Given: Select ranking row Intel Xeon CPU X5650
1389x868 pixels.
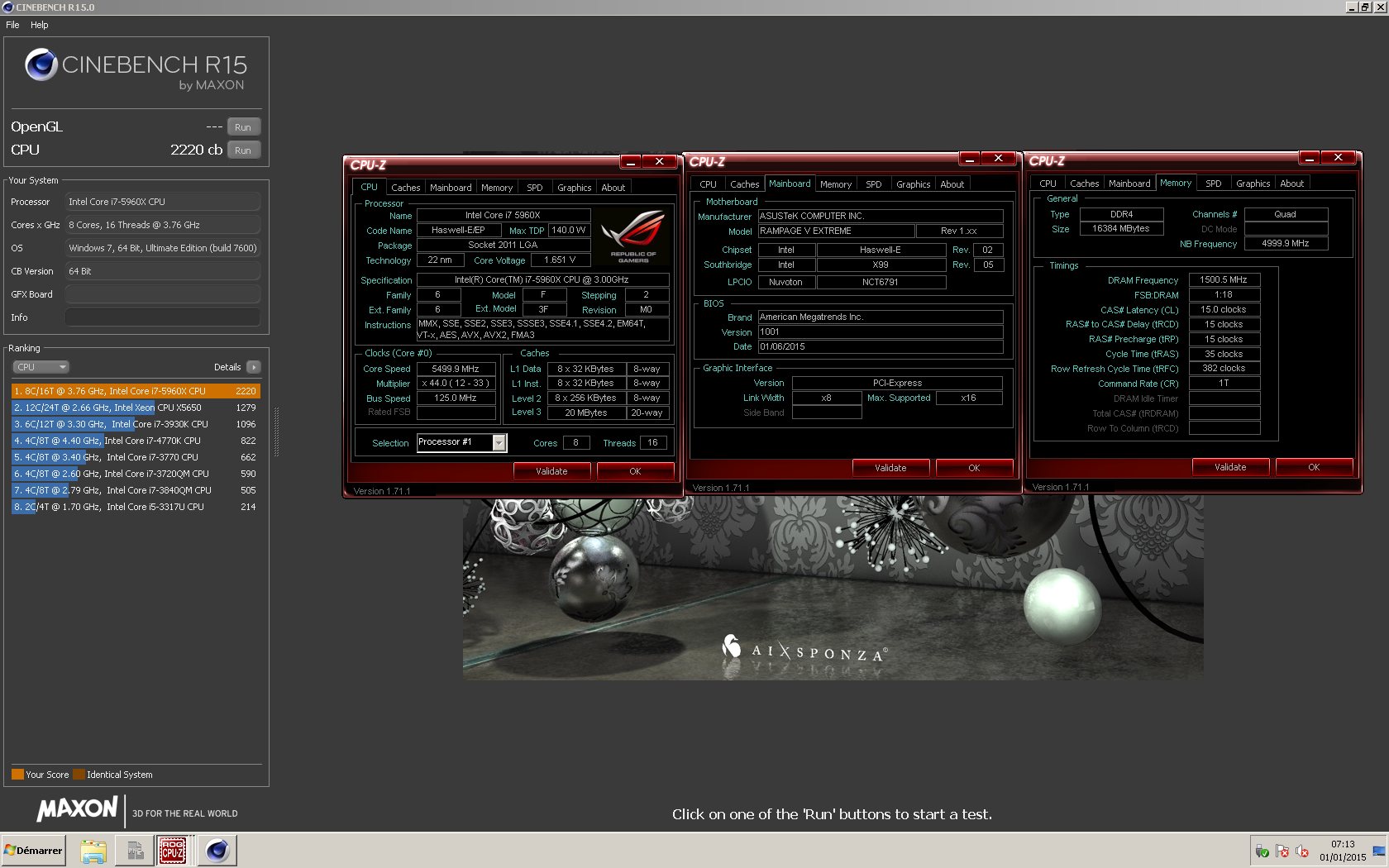Looking at the screenshot, I should coord(136,408).
